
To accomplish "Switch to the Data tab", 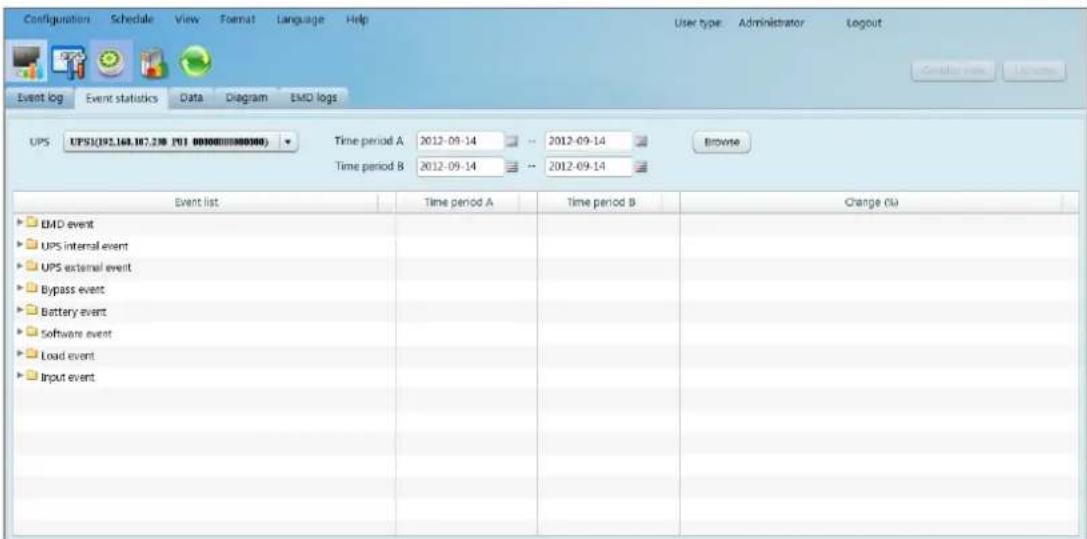I will 191,98.
